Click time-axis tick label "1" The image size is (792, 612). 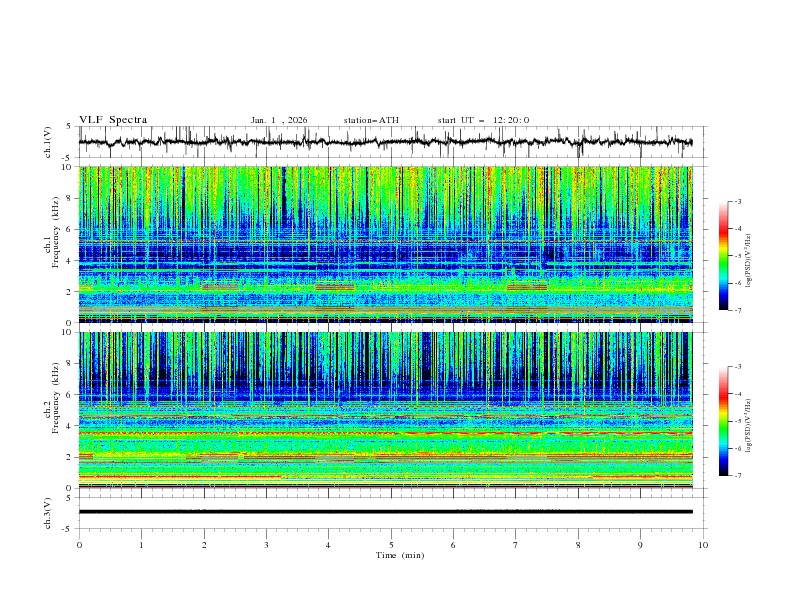141,545
